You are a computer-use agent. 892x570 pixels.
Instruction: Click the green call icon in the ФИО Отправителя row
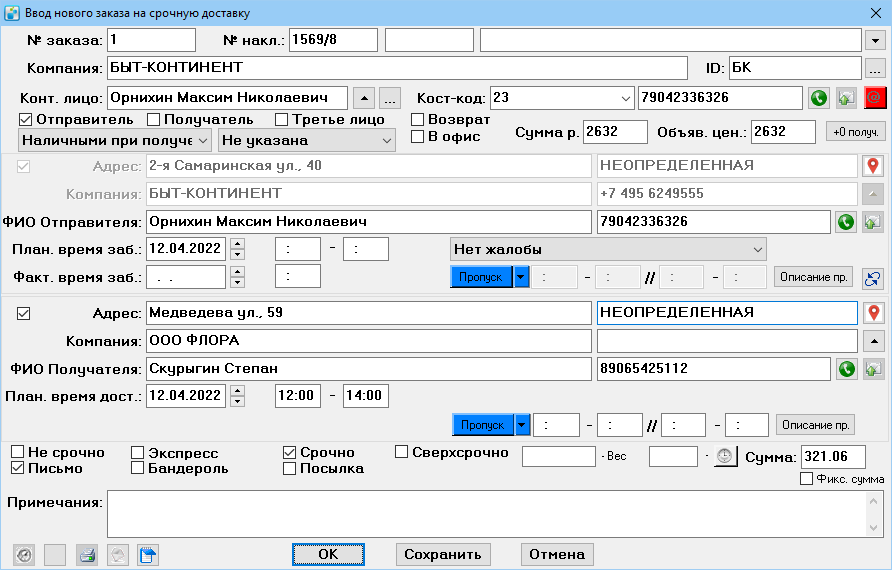[x=846, y=222]
